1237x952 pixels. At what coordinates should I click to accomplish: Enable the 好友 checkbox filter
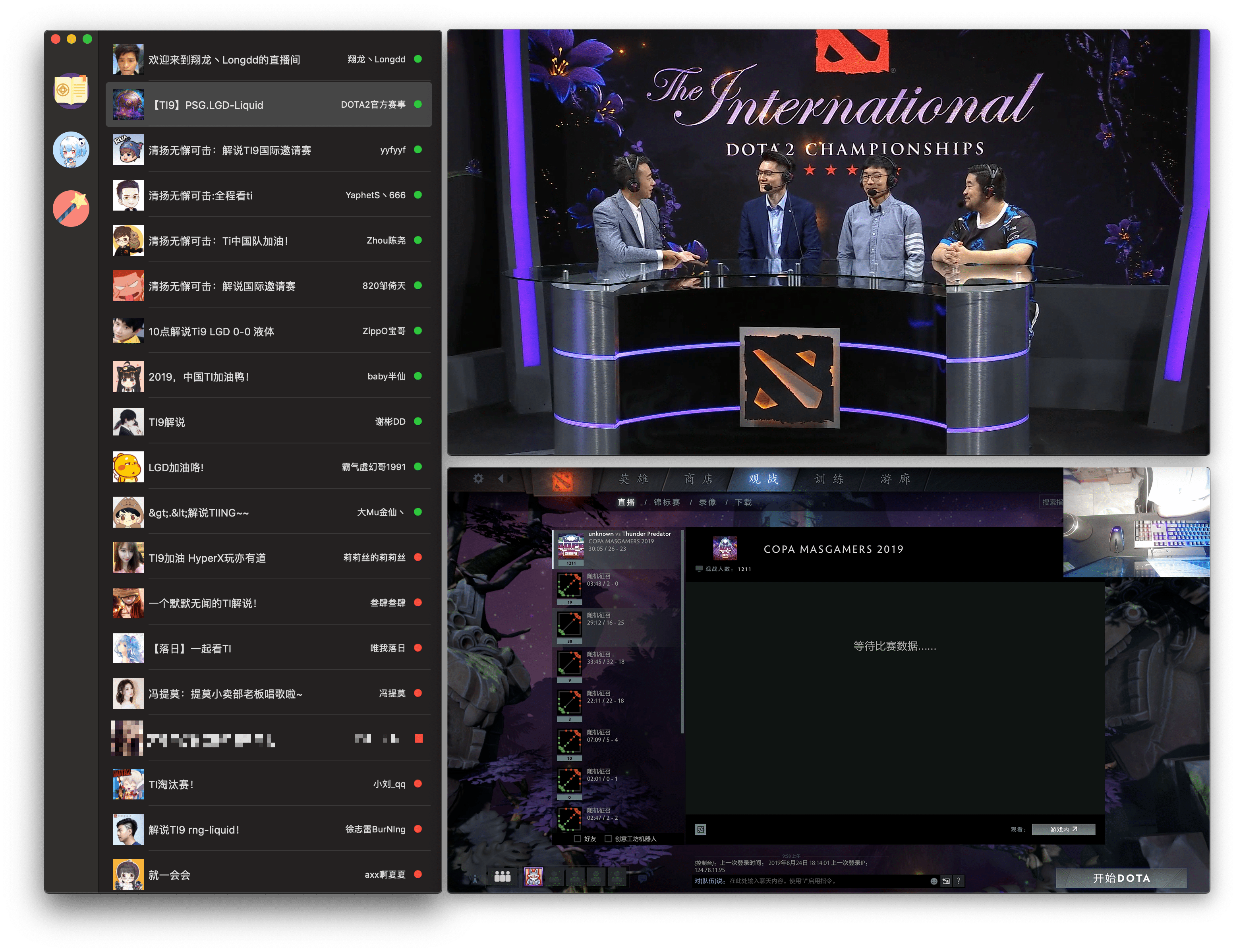[x=578, y=839]
